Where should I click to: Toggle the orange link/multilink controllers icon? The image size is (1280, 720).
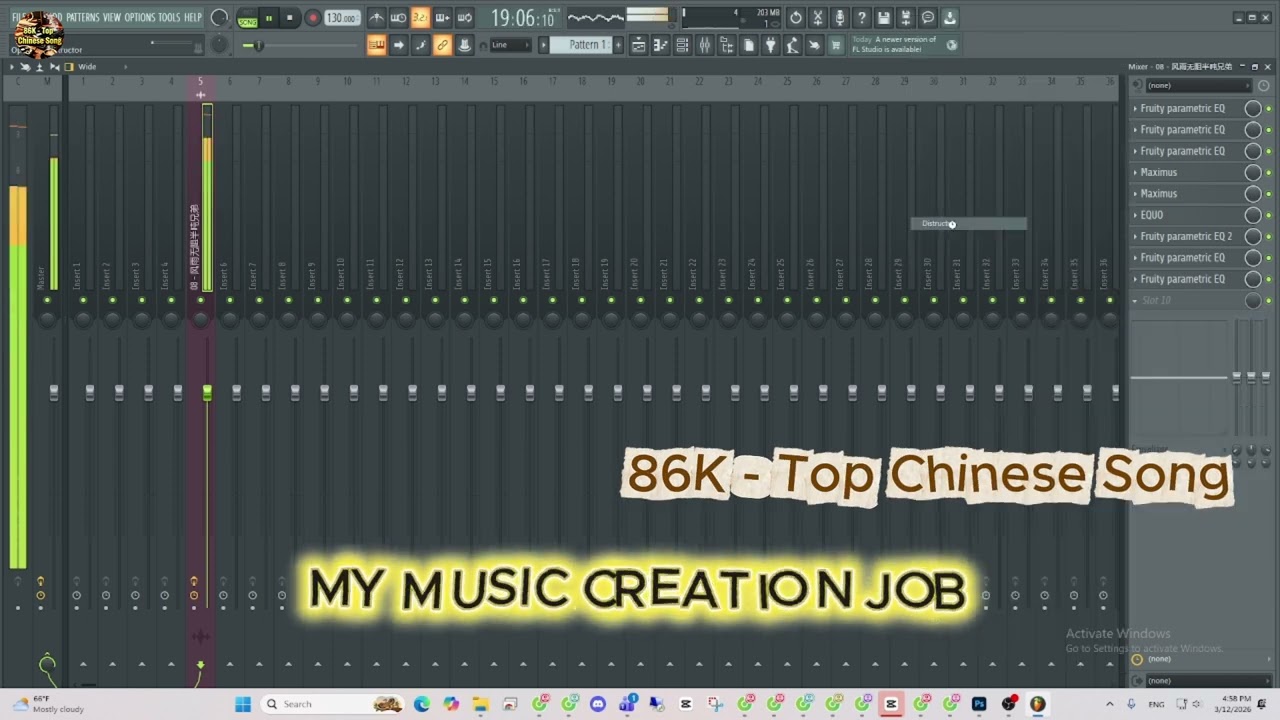coord(442,45)
